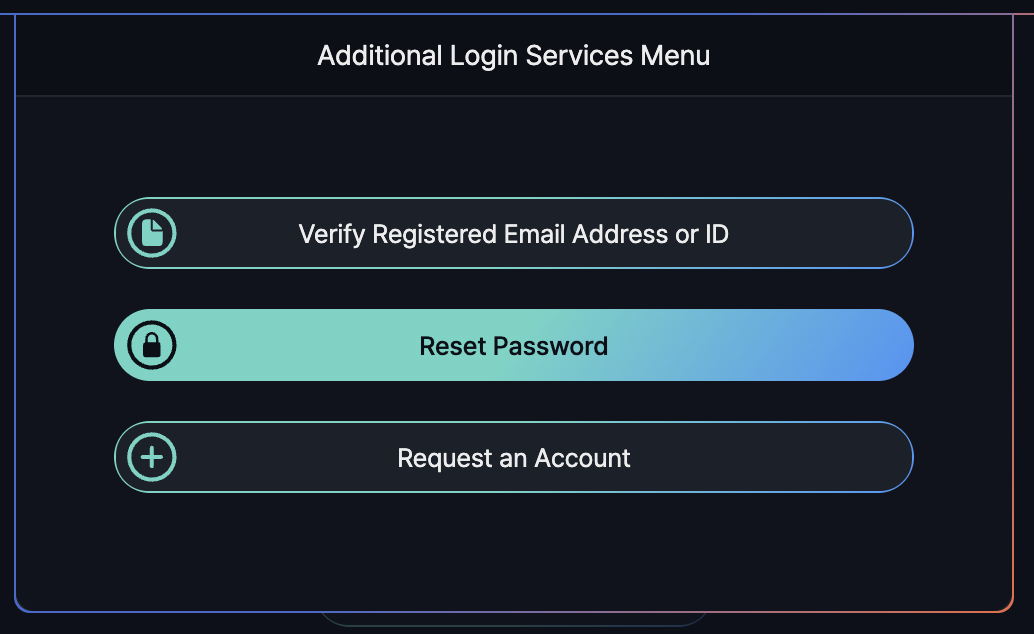Image resolution: width=1034 pixels, height=634 pixels.
Task: Click the word 'Account' in the bottom option
Action: click(583, 458)
